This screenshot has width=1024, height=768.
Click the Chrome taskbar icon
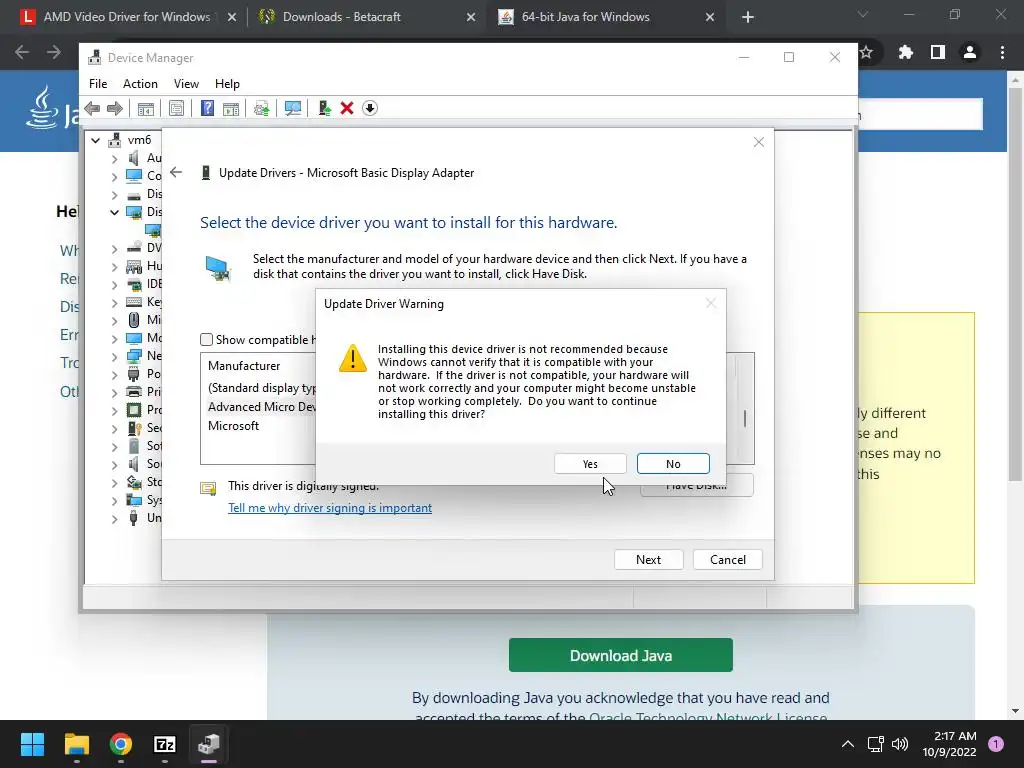tap(121, 744)
